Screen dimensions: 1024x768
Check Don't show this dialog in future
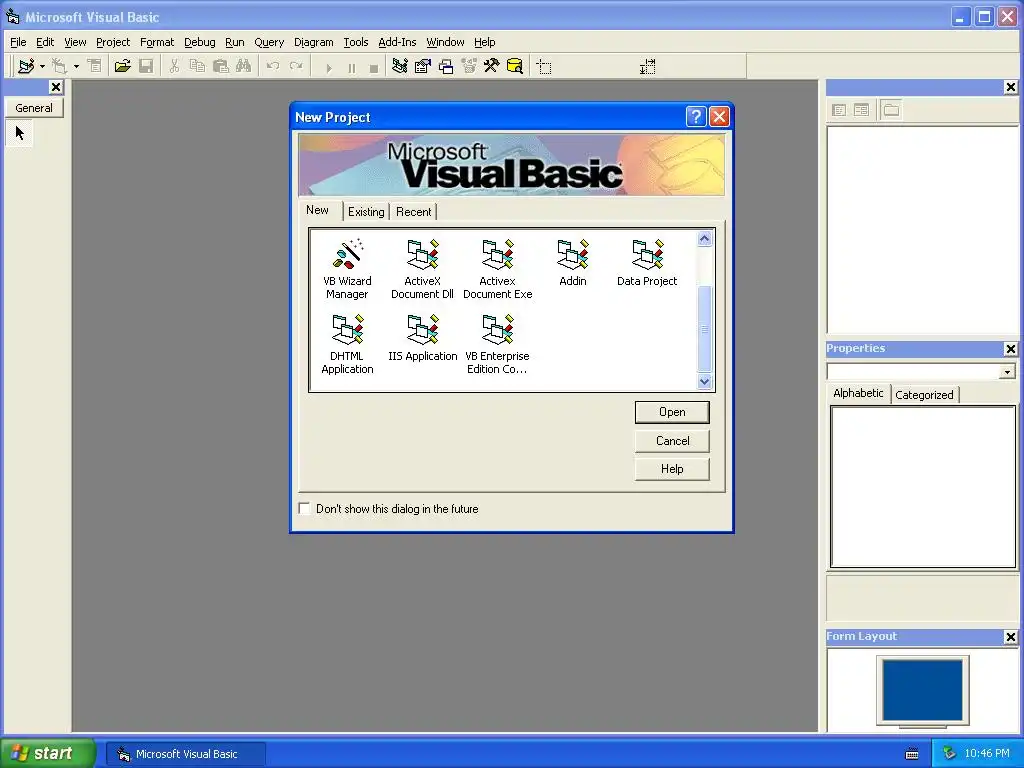click(x=304, y=509)
